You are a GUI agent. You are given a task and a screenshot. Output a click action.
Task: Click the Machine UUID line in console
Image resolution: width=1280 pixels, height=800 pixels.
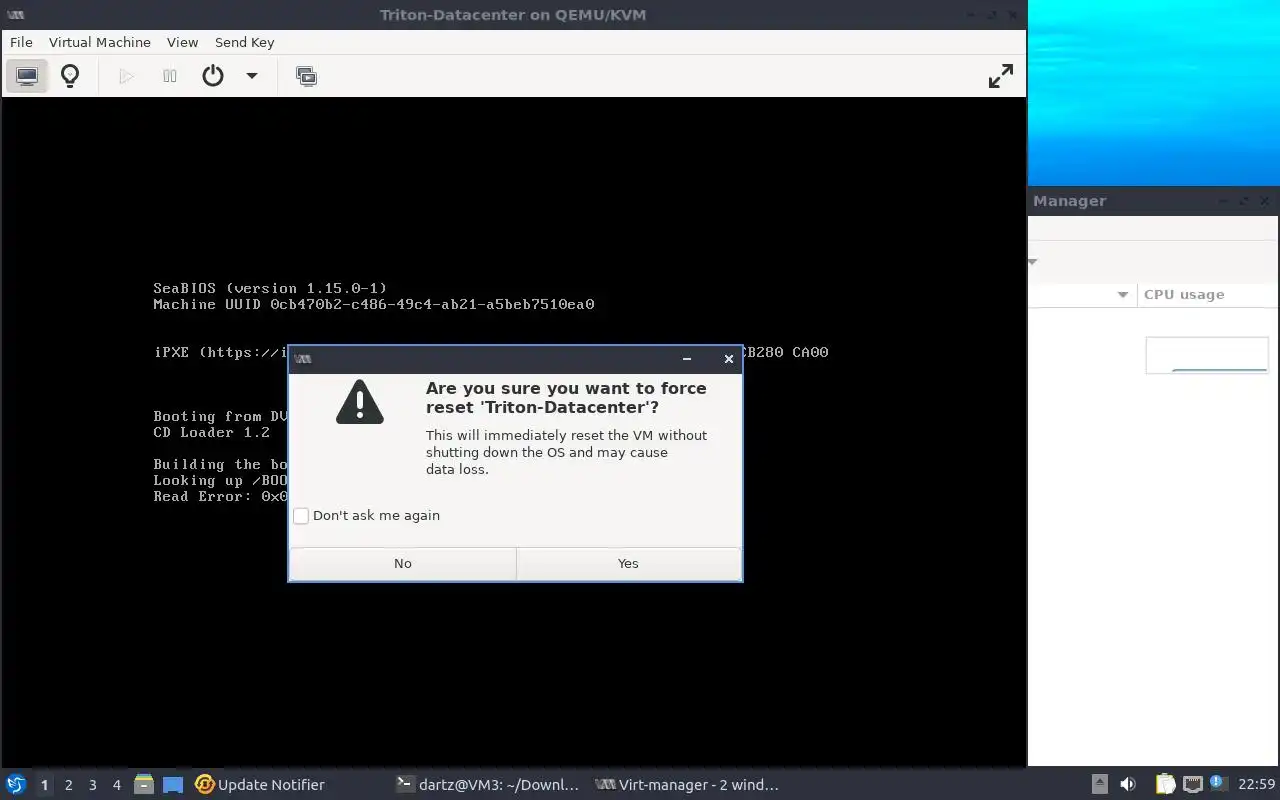(374, 304)
